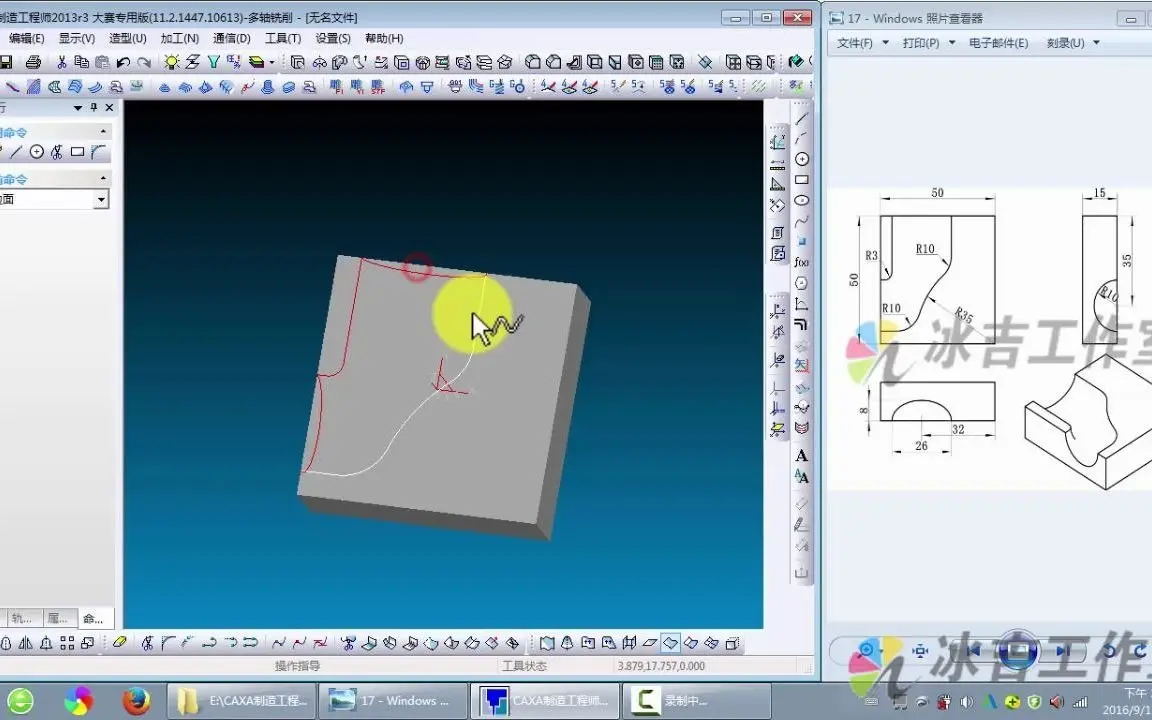This screenshot has height=720, width=1152.
Task: Click the next image button in photo viewer
Action: pos(1062,651)
